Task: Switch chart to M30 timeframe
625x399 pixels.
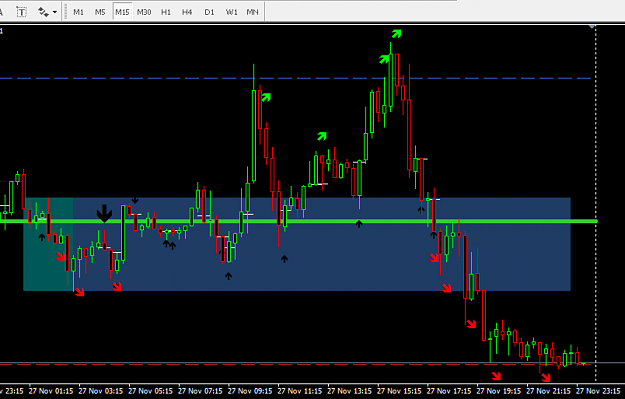Action: pos(144,12)
